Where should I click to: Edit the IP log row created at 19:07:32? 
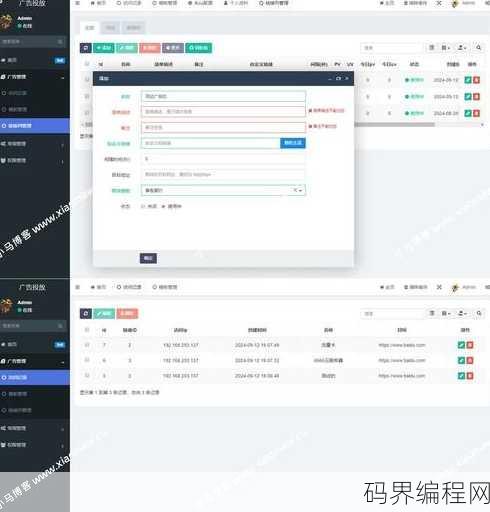pyautogui.click(x=461, y=360)
